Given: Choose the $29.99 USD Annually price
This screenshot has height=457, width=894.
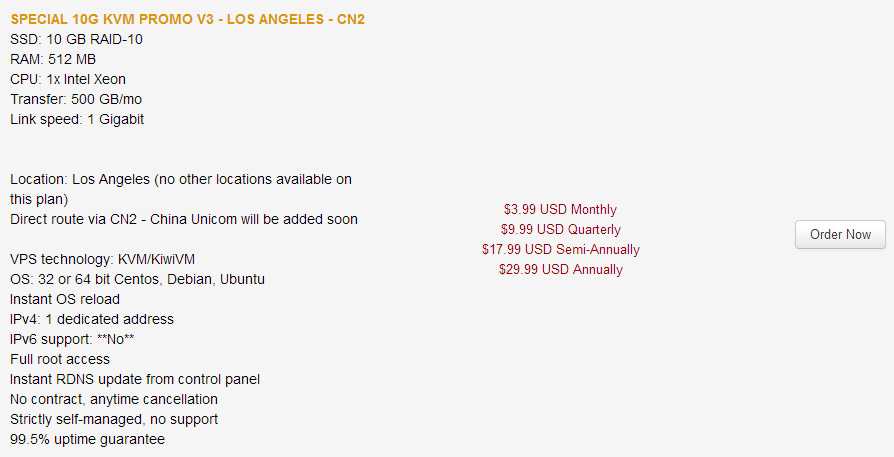Looking at the screenshot, I should pyautogui.click(x=560, y=270).
